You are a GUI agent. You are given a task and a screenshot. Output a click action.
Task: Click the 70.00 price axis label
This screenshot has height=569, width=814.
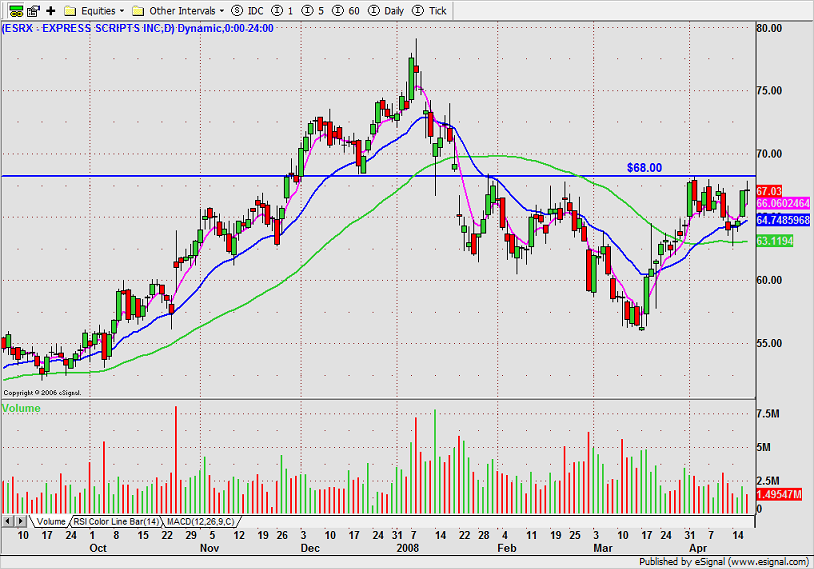point(769,154)
